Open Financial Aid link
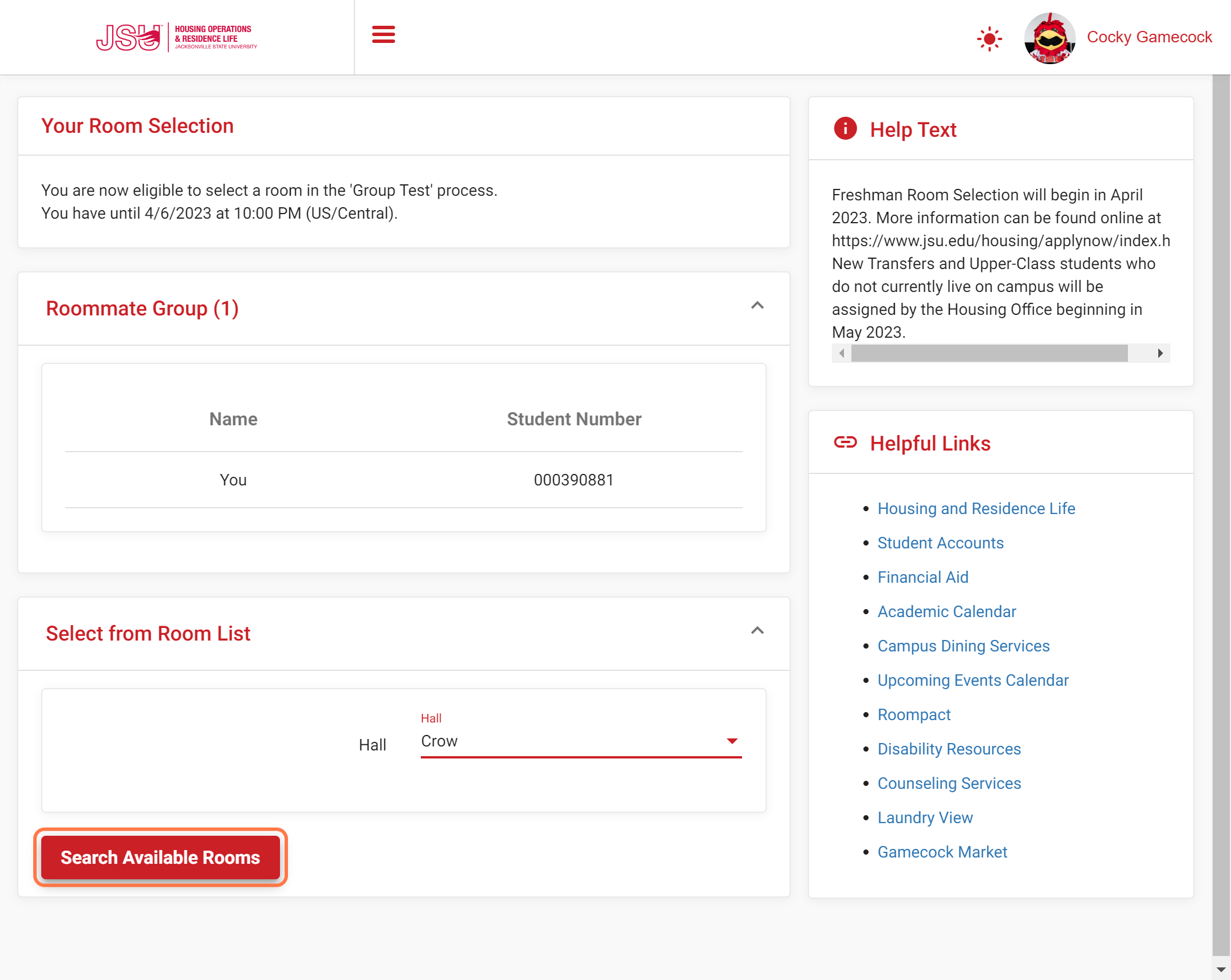 tap(923, 577)
